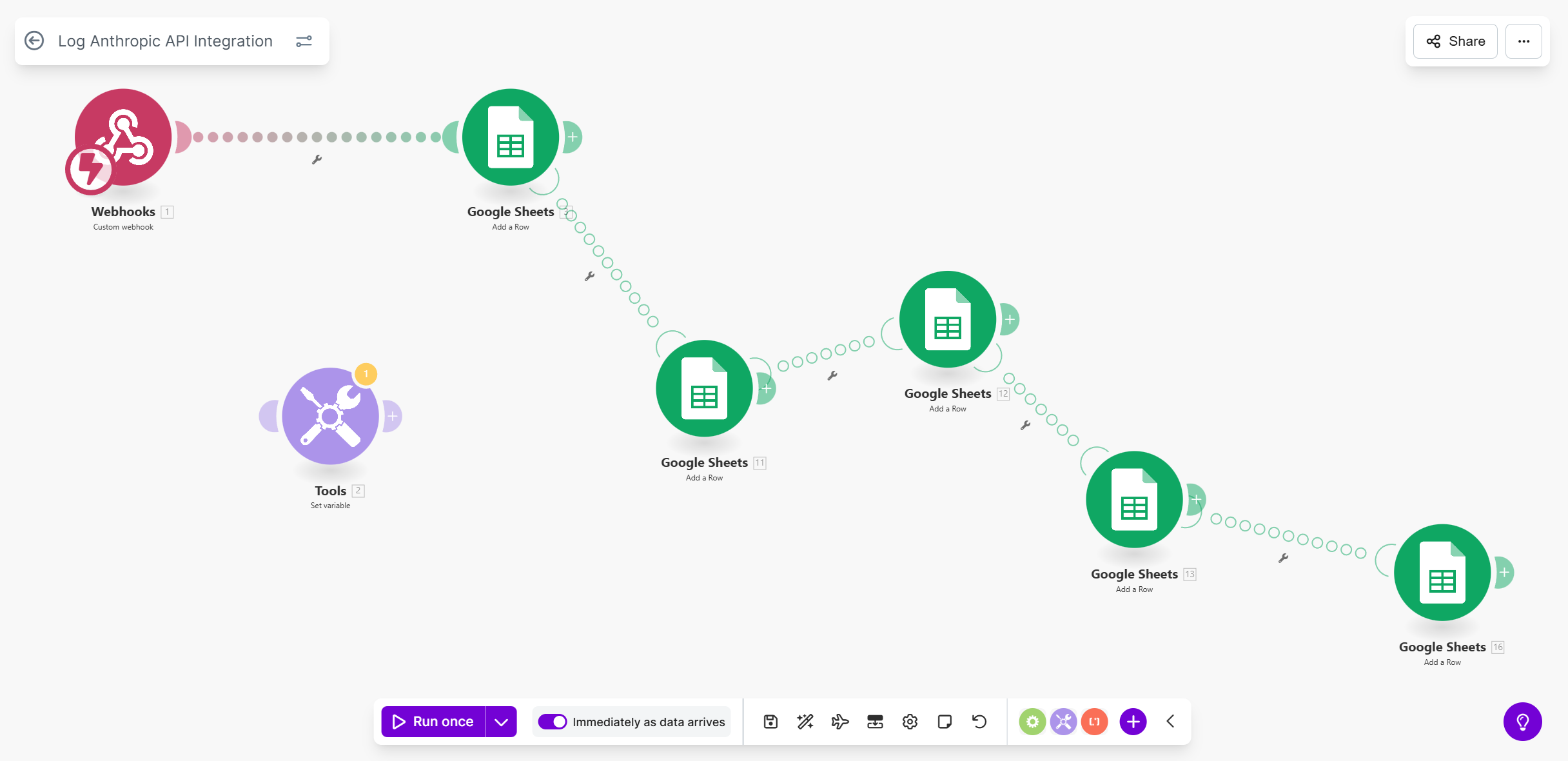This screenshot has width=1568, height=761.
Task: Click the scenario adjustments icon beside the title
Action: (x=304, y=41)
